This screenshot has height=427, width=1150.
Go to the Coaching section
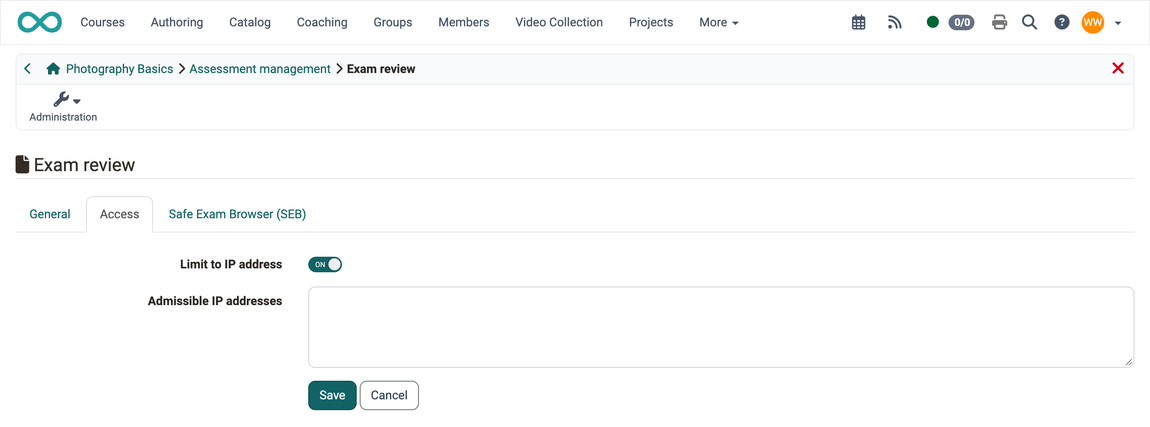coord(322,23)
